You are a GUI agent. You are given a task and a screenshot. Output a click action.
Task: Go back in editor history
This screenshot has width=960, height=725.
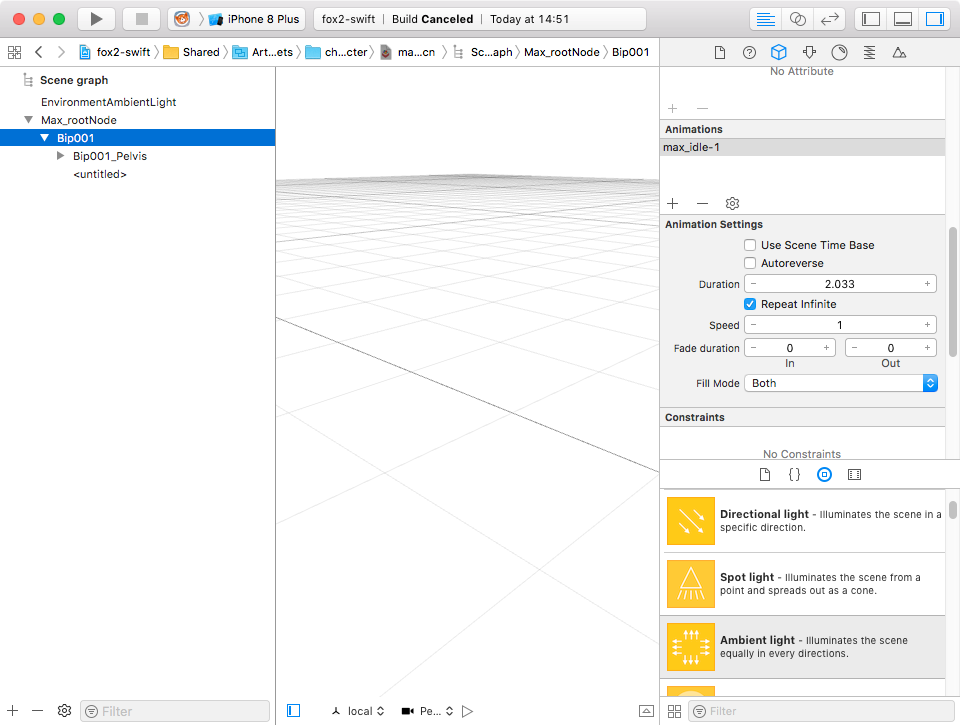pyautogui.click(x=39, y=52)
